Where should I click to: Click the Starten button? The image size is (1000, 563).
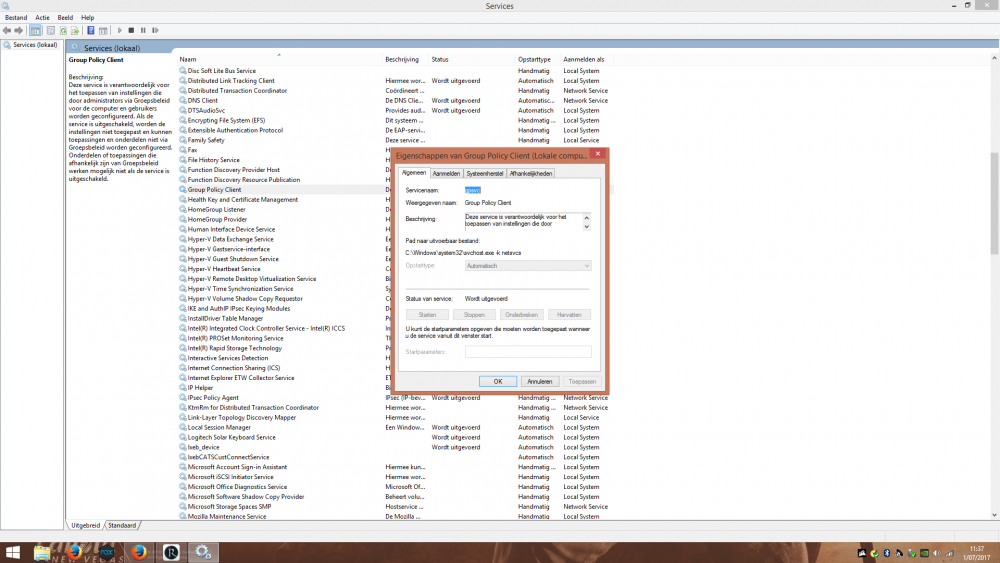click(427, 315)
